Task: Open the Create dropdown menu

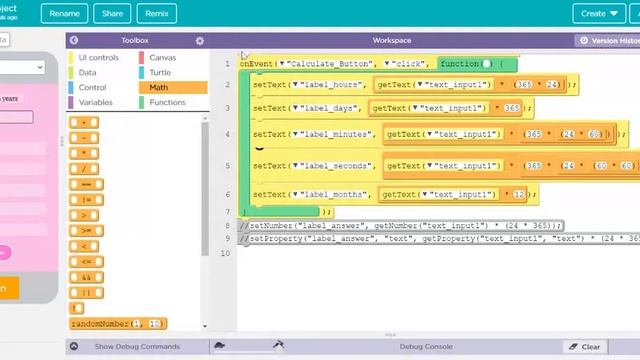Action: coord(599,13)
